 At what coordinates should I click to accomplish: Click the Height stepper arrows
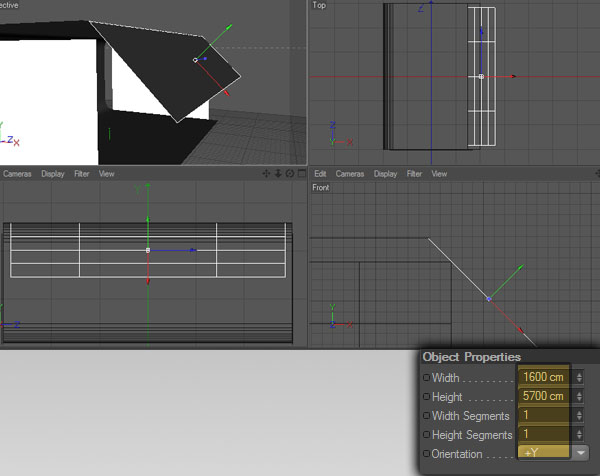click(579, 396)
